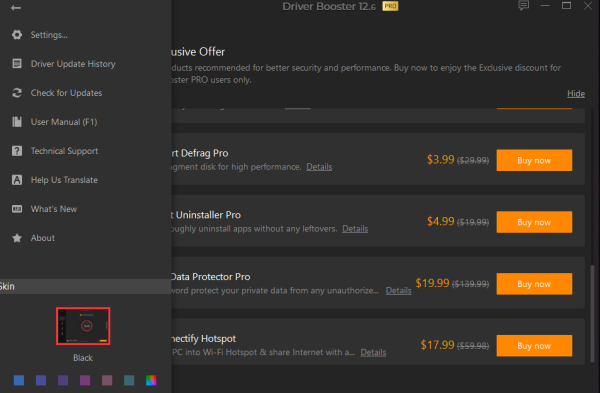
Task: Pick the blue skin color swatch
Action: [x=19, y=380]
